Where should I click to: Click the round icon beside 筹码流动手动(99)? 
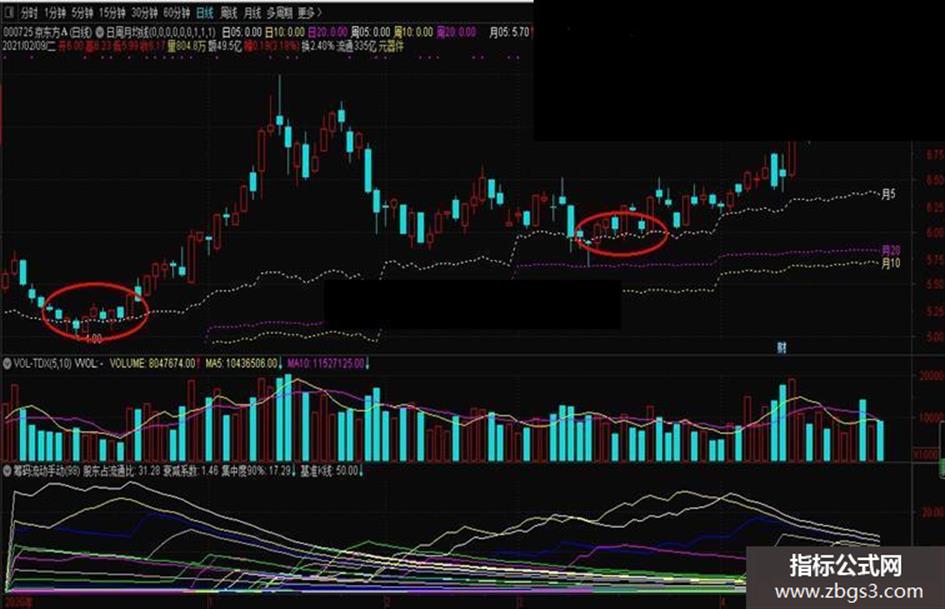click(x=7, y=470)
